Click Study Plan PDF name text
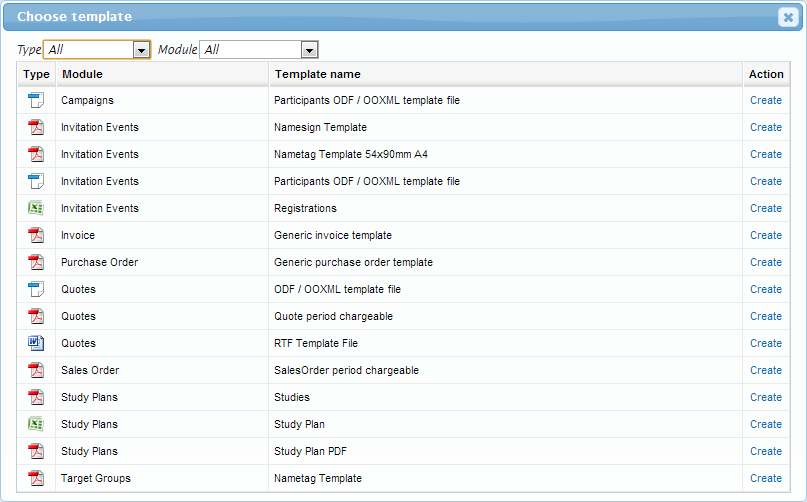Screen dimensions: 807x502 [310, 452]
